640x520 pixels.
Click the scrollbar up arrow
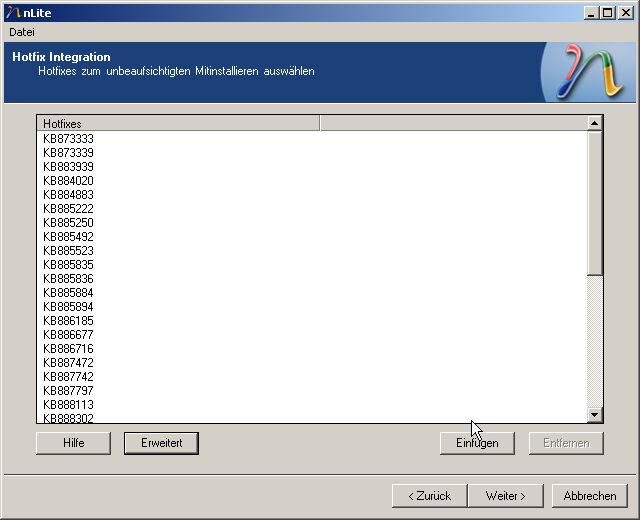(x=595, y=123)
